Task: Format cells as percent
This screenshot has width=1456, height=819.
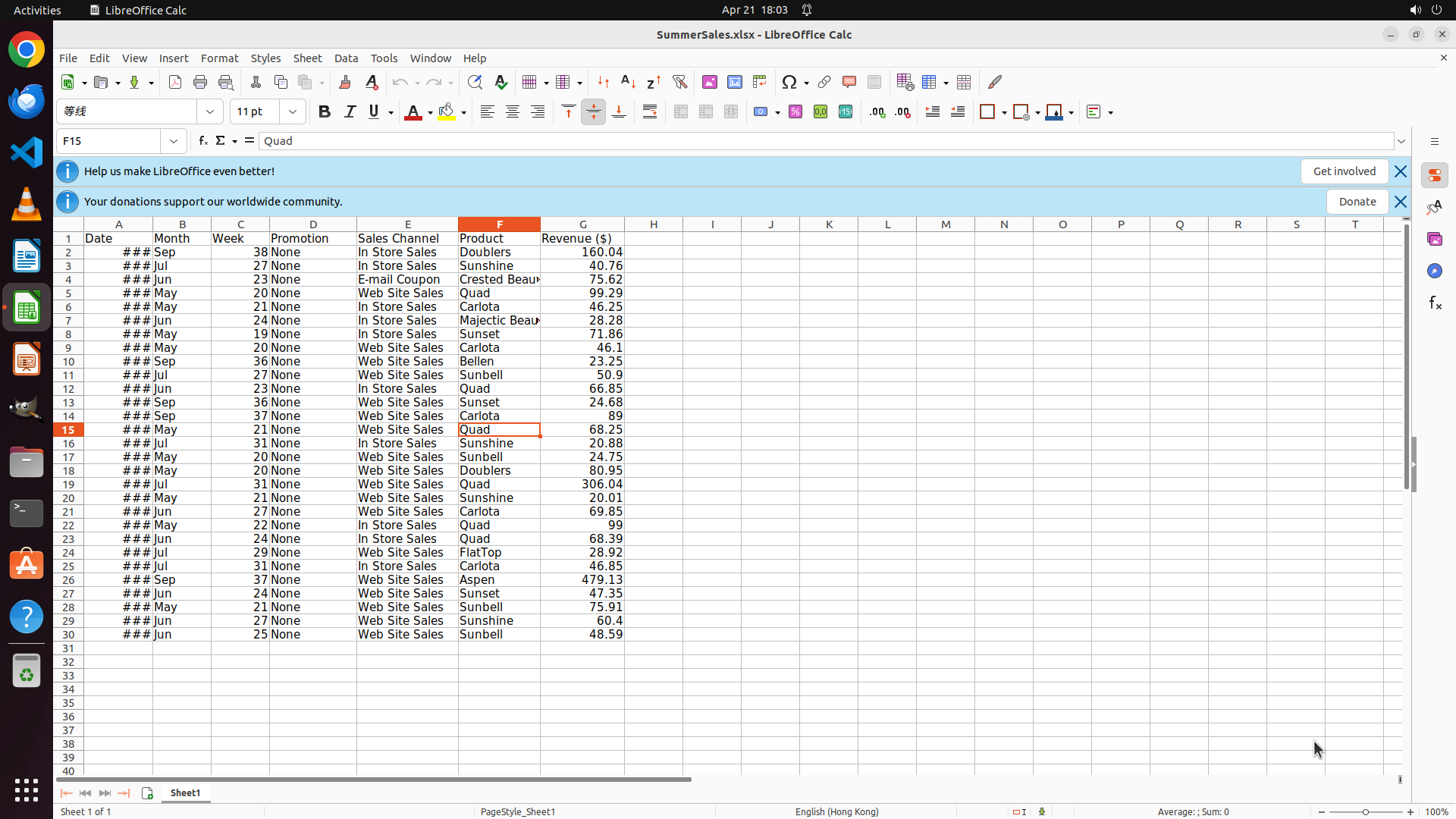Action: tap(795, 112)
